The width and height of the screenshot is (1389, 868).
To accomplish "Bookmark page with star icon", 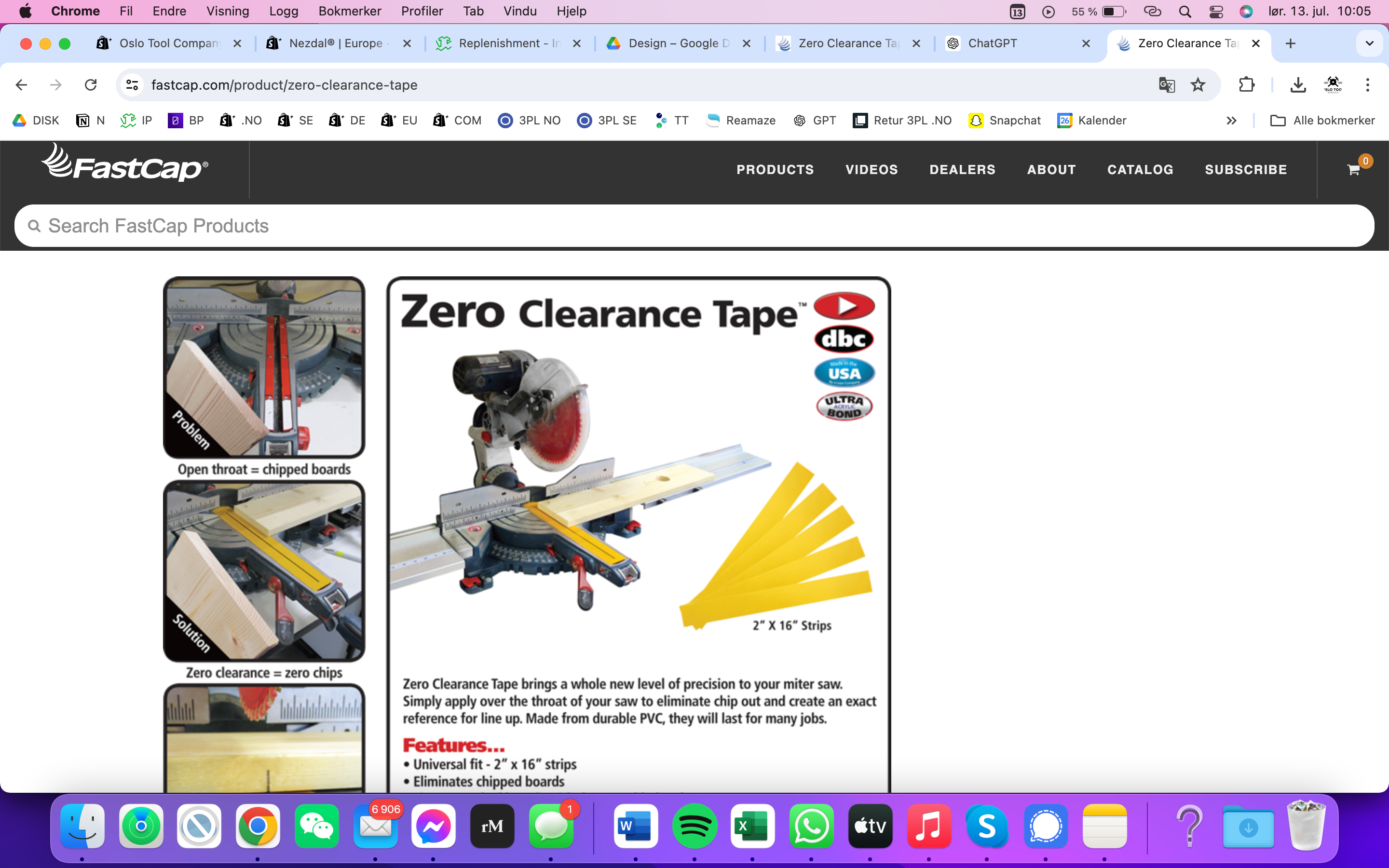I will click(x=1198, y=85).
